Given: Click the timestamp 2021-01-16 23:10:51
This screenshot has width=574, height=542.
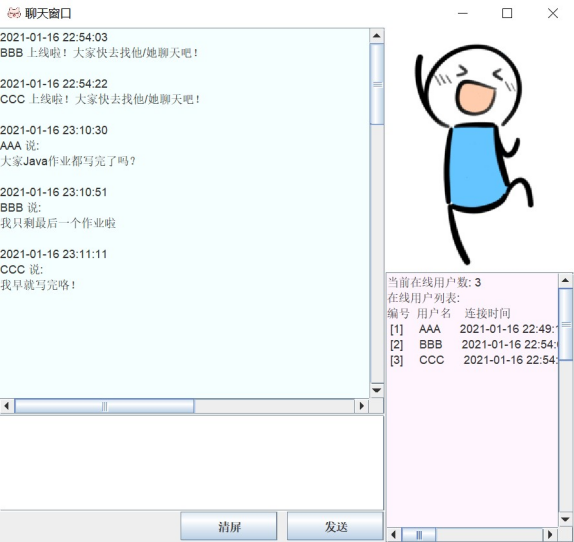Looking at the screenshot, I should click(x=53, y=192).
